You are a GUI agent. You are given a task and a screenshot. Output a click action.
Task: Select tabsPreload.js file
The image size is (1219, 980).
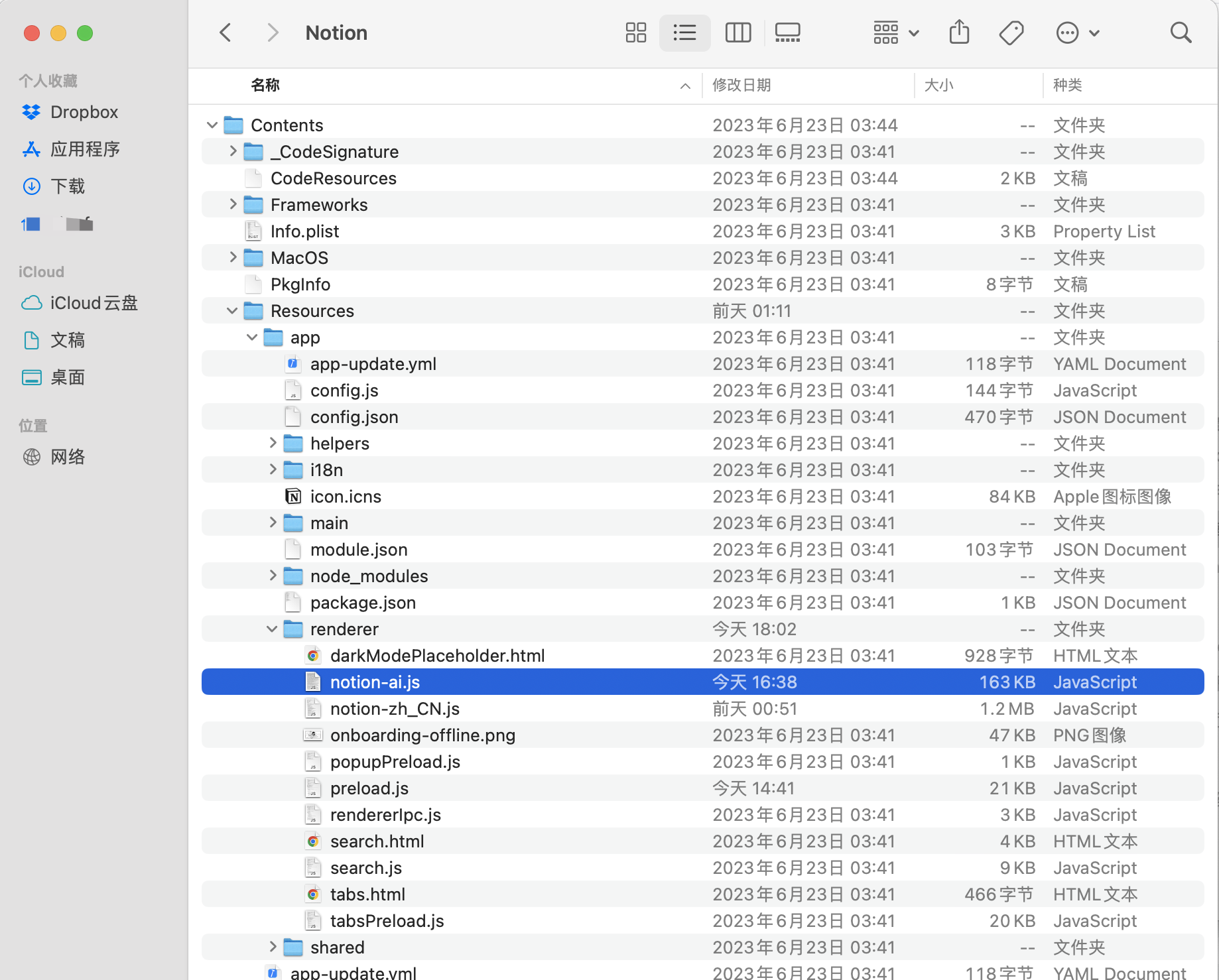(x=387, y=921)
